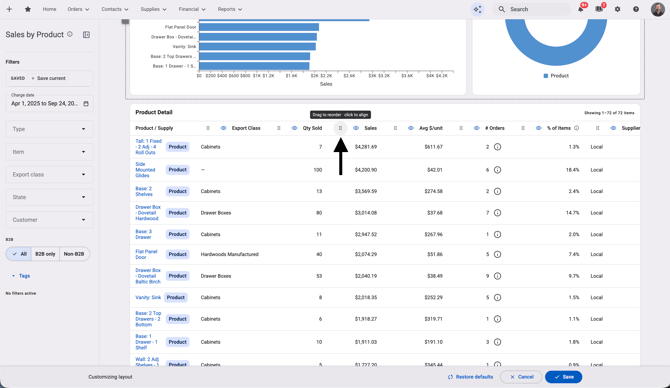Toggle visibility of # Orders column
This screenshot has width=670, height=388.
click(x=476, y=128)
